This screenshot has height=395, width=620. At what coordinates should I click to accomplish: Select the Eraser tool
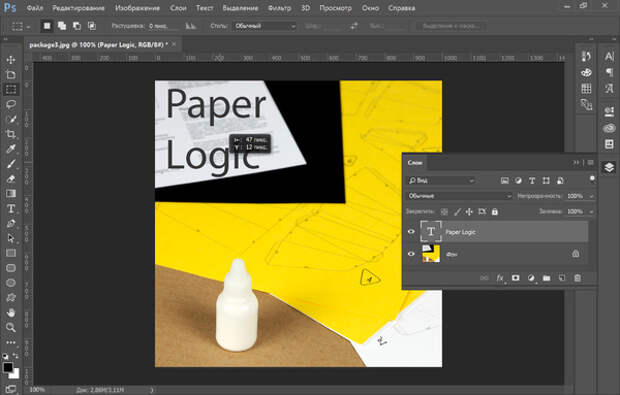[x=11, y=179]
